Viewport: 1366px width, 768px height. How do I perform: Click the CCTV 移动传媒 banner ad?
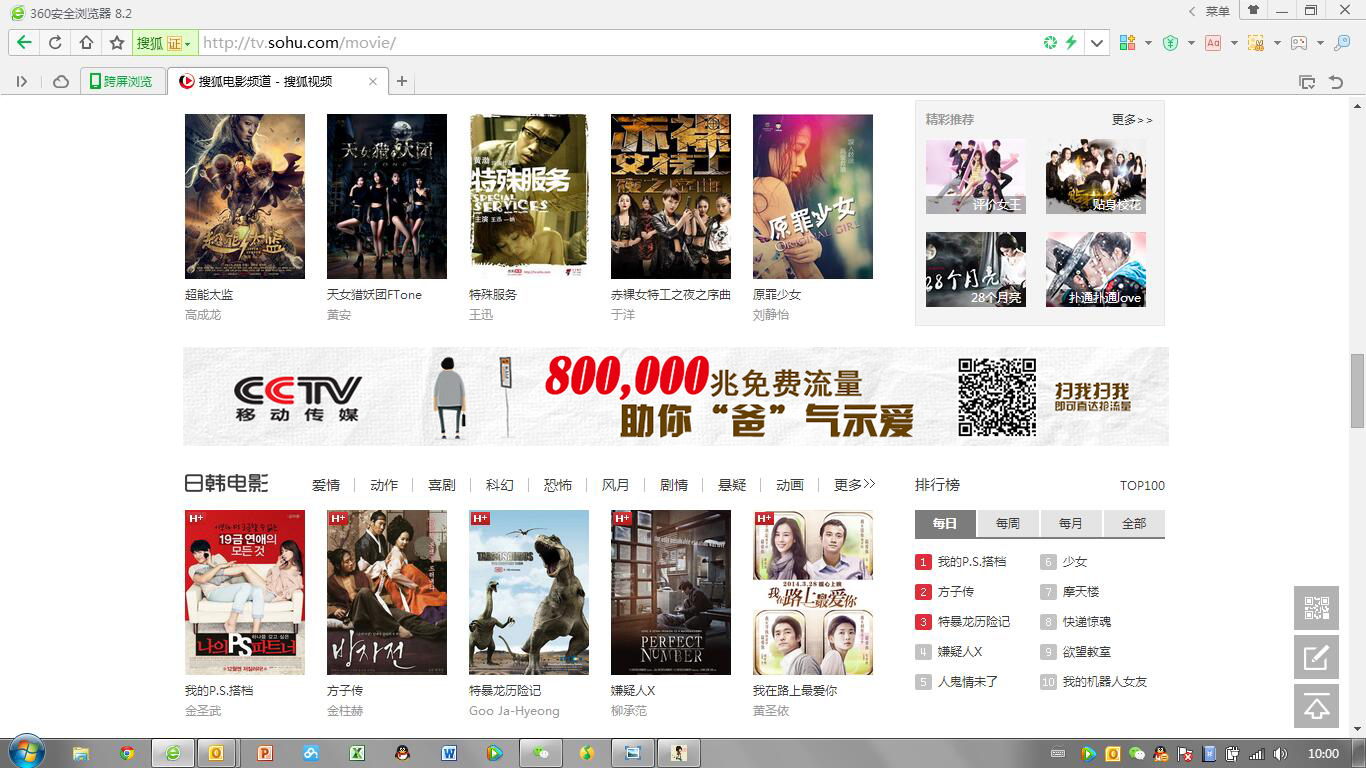(676, 396)
